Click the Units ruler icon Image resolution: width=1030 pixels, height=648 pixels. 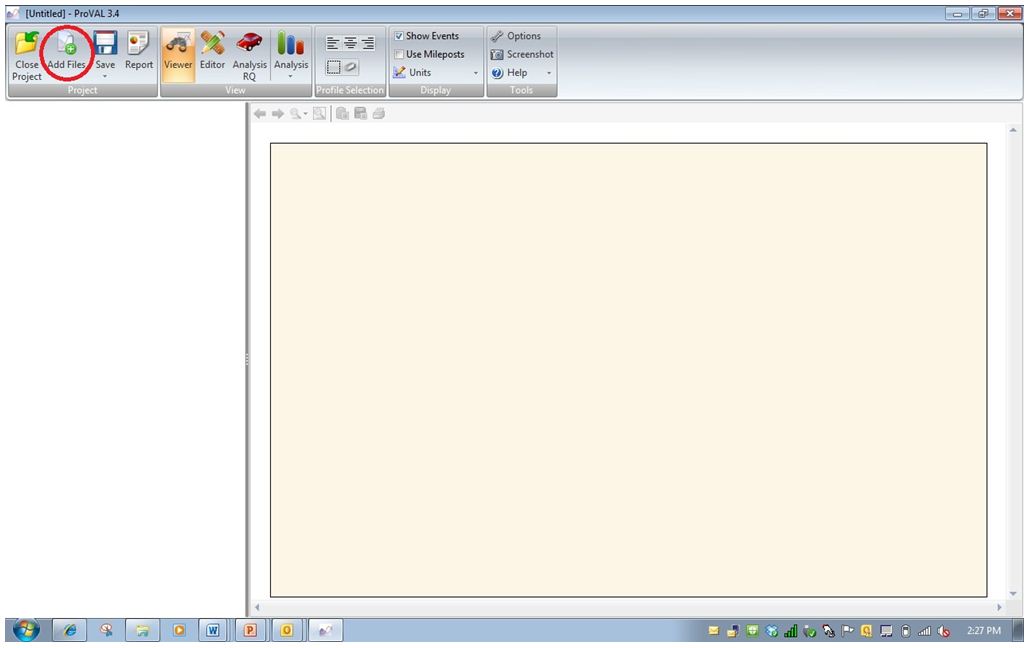[399, 72]
